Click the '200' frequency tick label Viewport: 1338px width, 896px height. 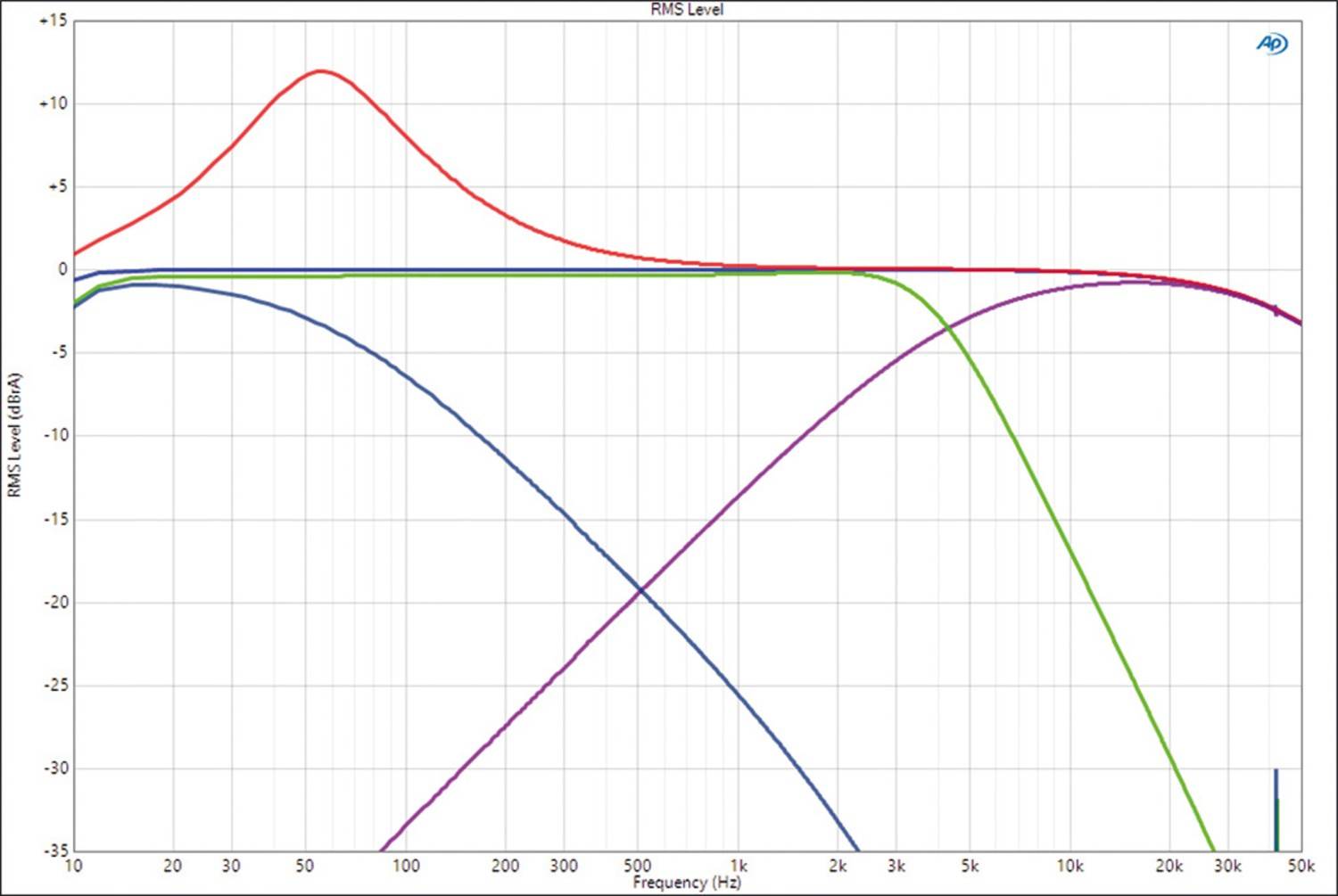[505, 866]
